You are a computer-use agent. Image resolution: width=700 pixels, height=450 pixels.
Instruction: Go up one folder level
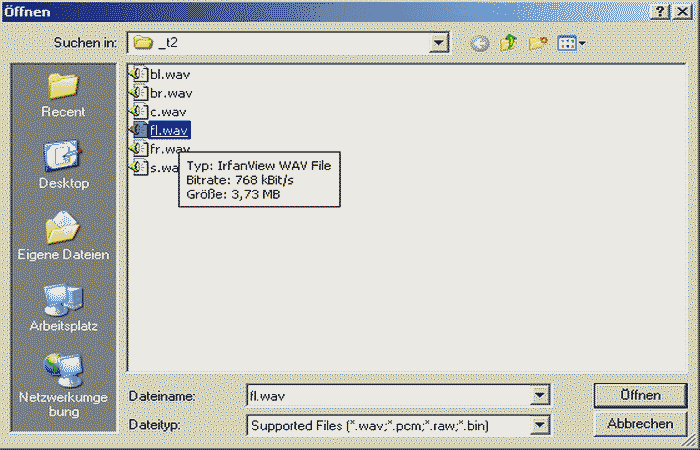tap(509, 43)
